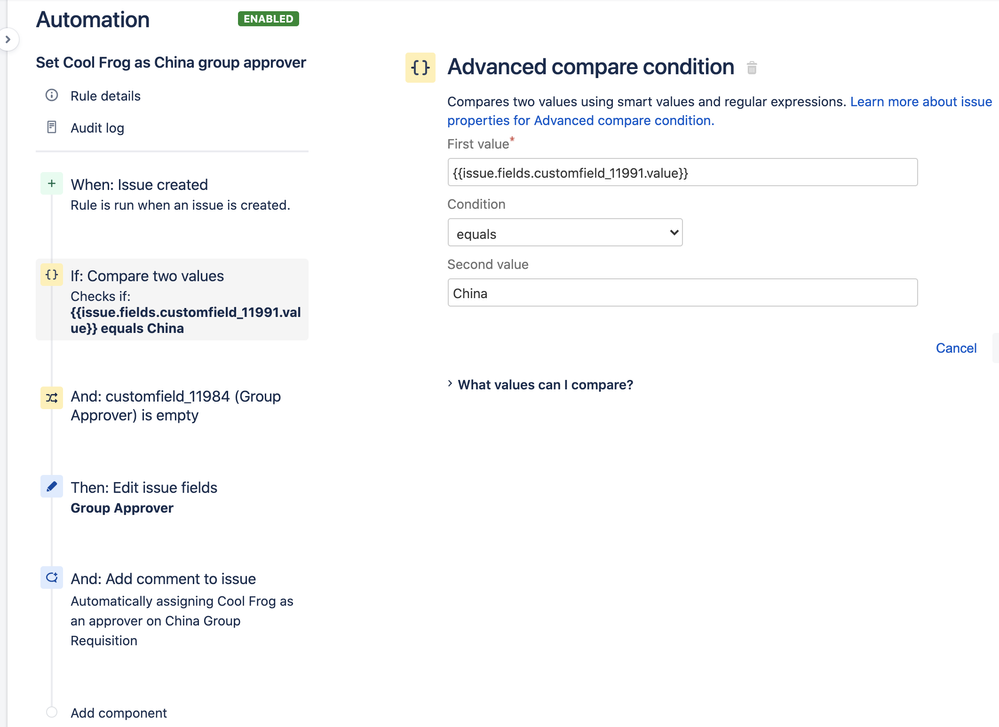
Task: Open Learn more about issue properties link
Action: pos(920,102)
